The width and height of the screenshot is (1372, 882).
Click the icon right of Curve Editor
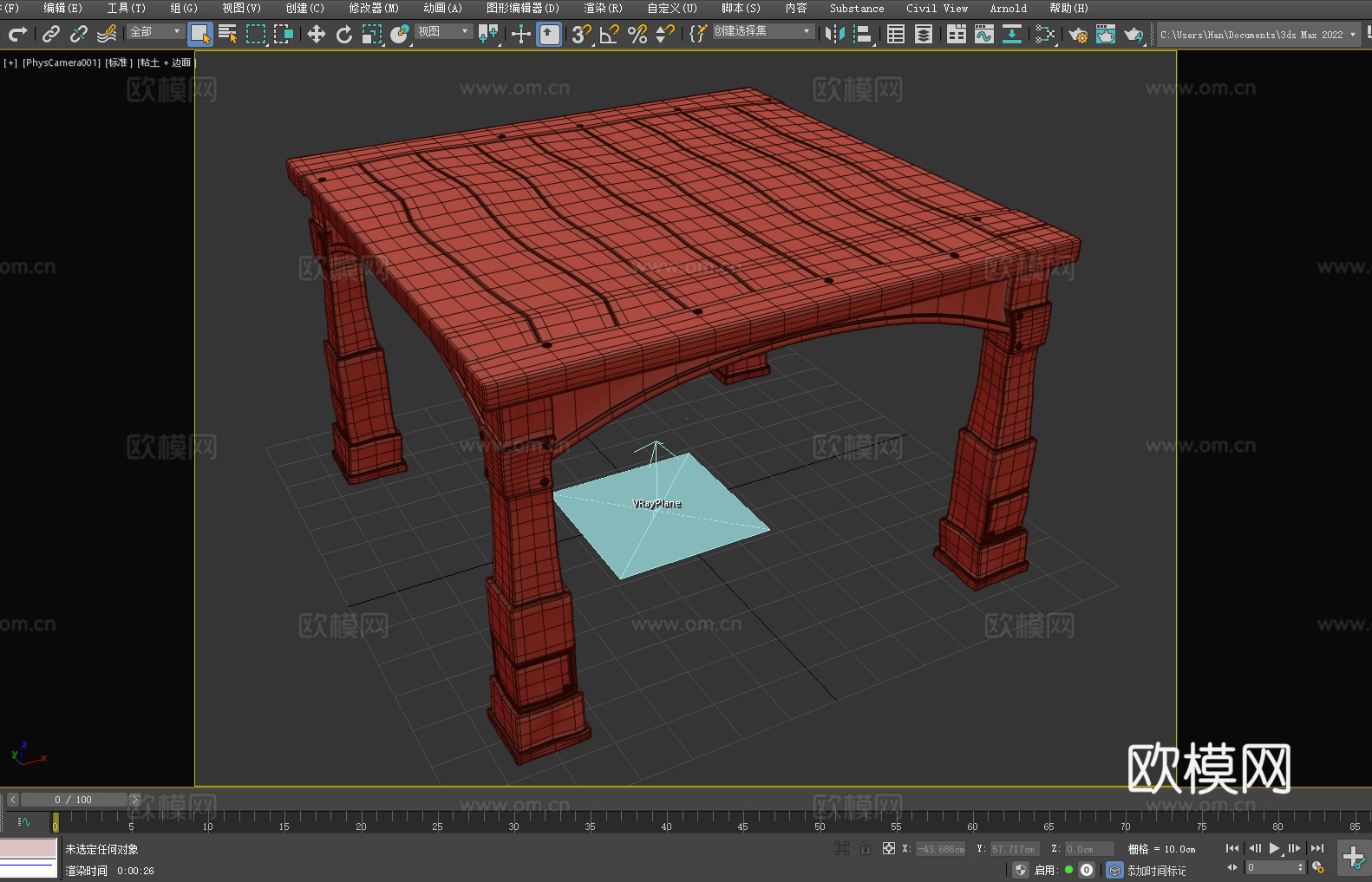tap(1012, 34)
